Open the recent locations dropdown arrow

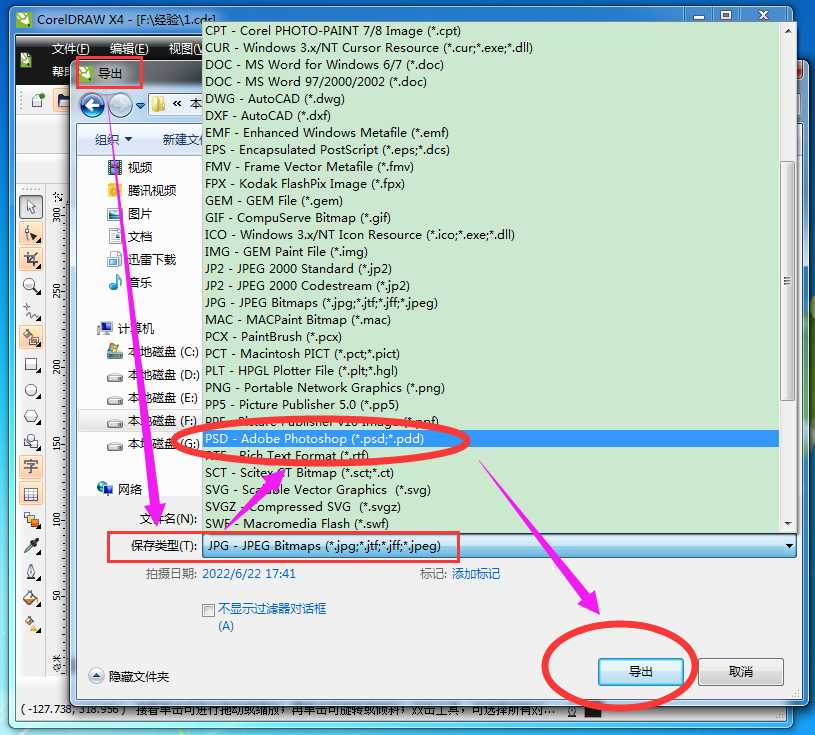click(140, 106)
